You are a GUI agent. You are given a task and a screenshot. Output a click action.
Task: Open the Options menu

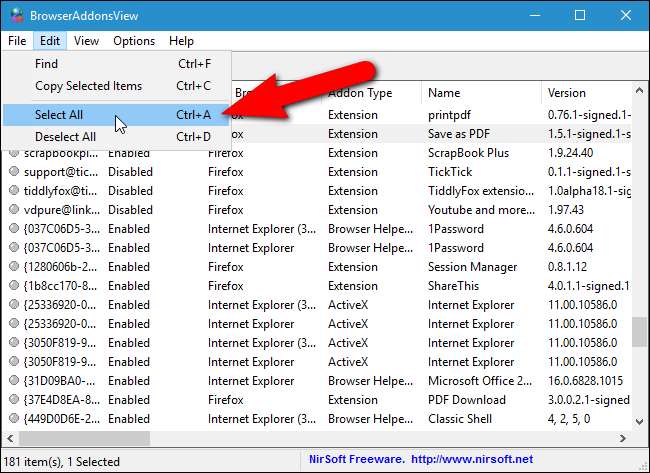[x=133, y=41]
